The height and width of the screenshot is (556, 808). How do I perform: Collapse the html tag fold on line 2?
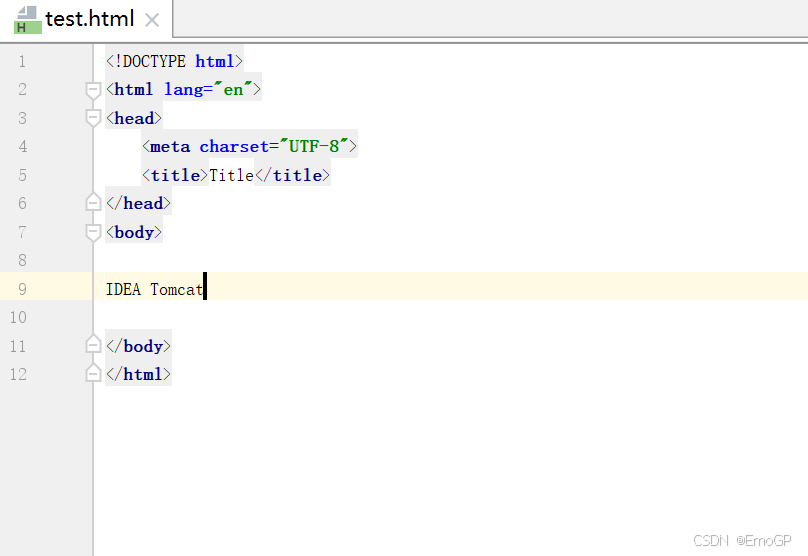click(x=93, y=91)
